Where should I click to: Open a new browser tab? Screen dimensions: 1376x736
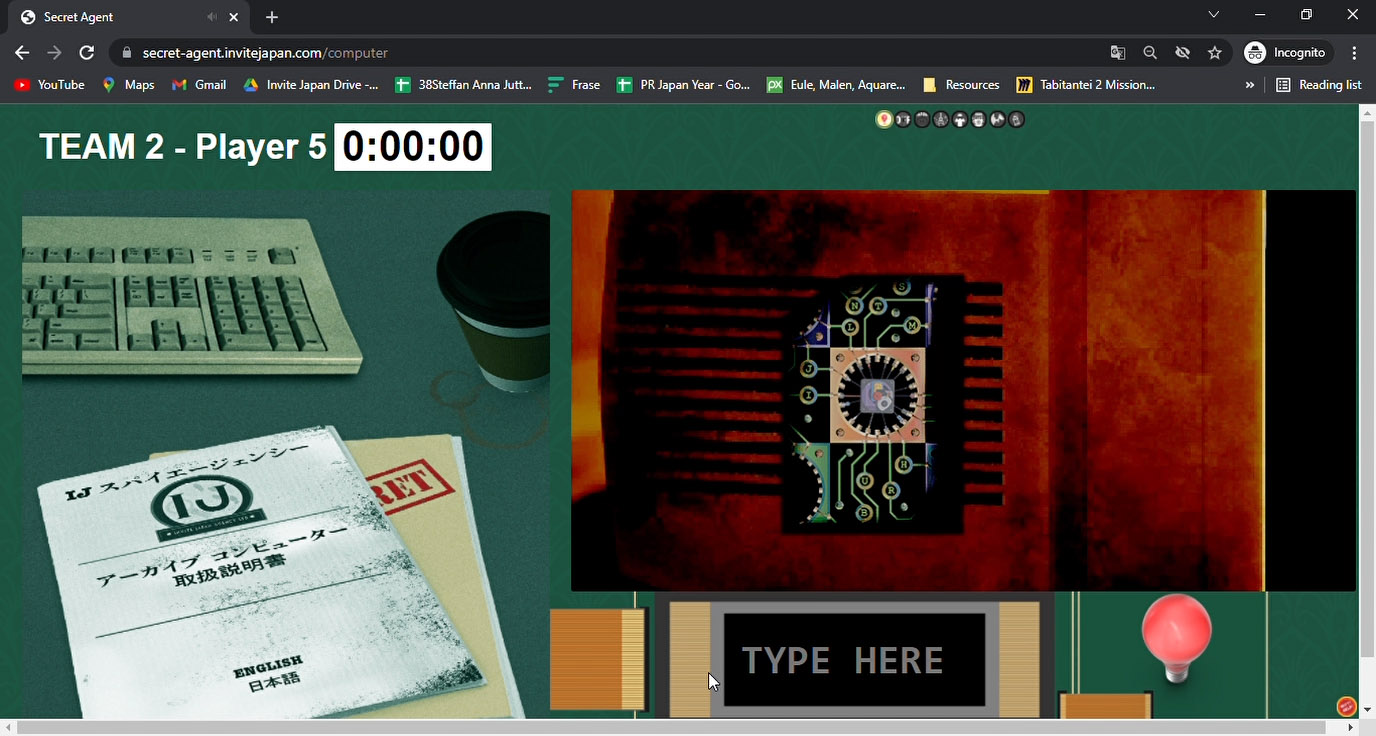coord(272,17)
